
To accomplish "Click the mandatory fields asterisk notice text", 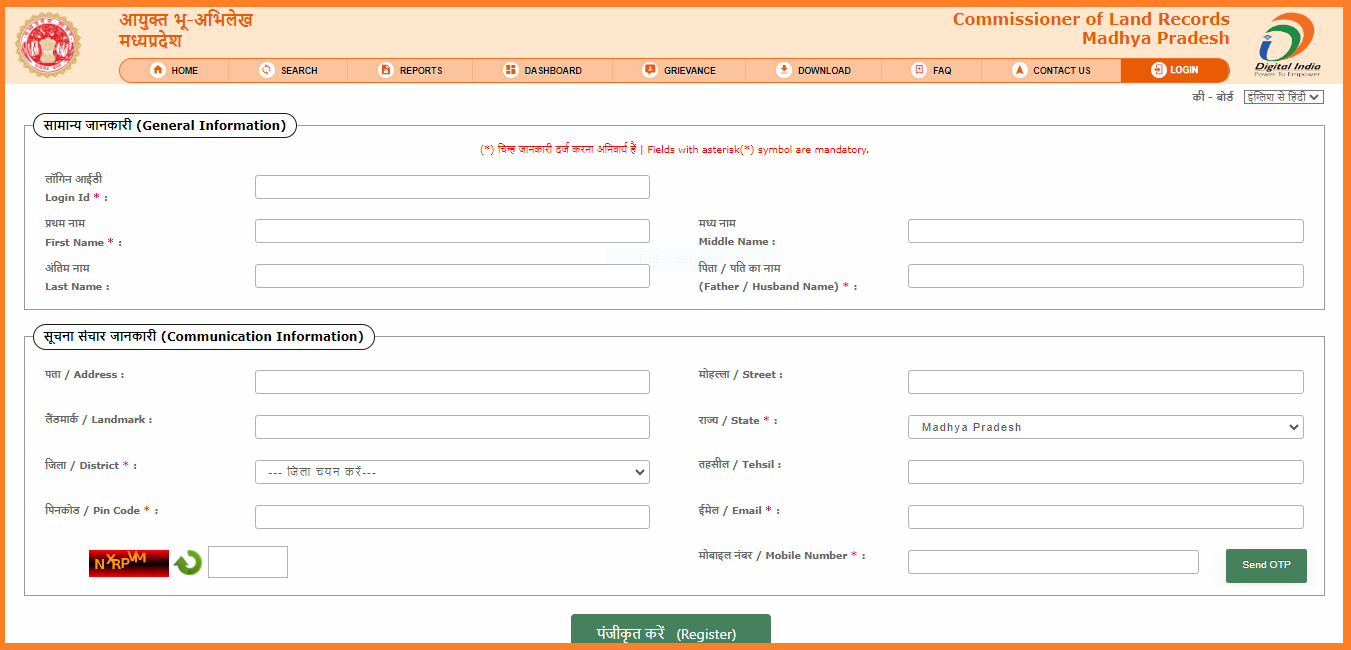I will click(x=674, y=149).
